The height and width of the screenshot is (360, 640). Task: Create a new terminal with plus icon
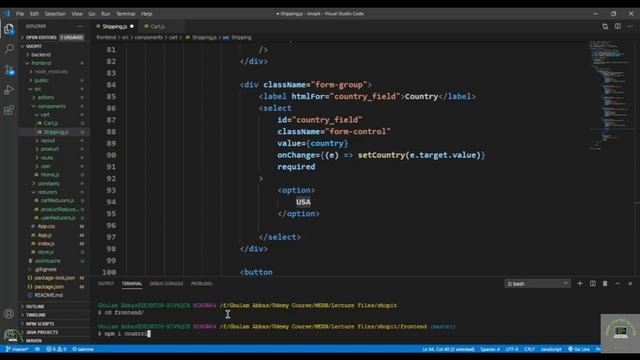(580, 283)
